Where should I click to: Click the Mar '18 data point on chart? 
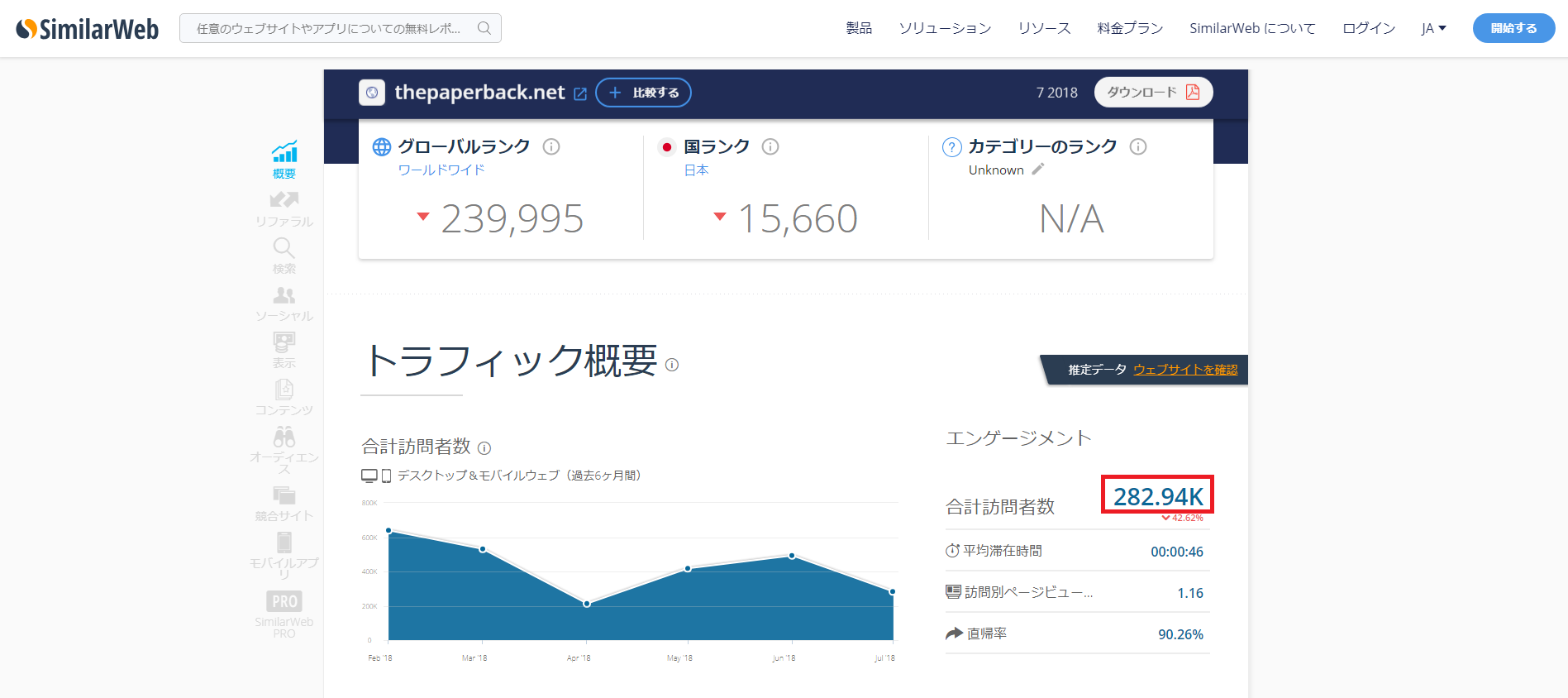[x=483, y=549]
